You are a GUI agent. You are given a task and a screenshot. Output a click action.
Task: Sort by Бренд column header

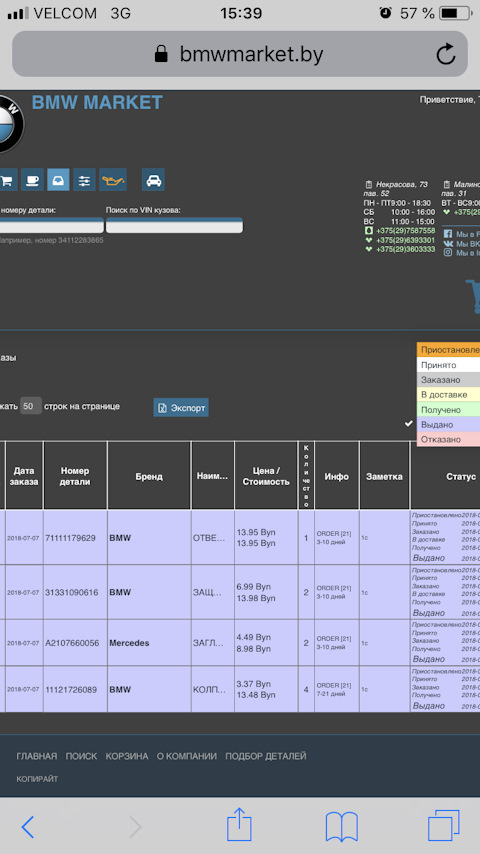[149, 476]
